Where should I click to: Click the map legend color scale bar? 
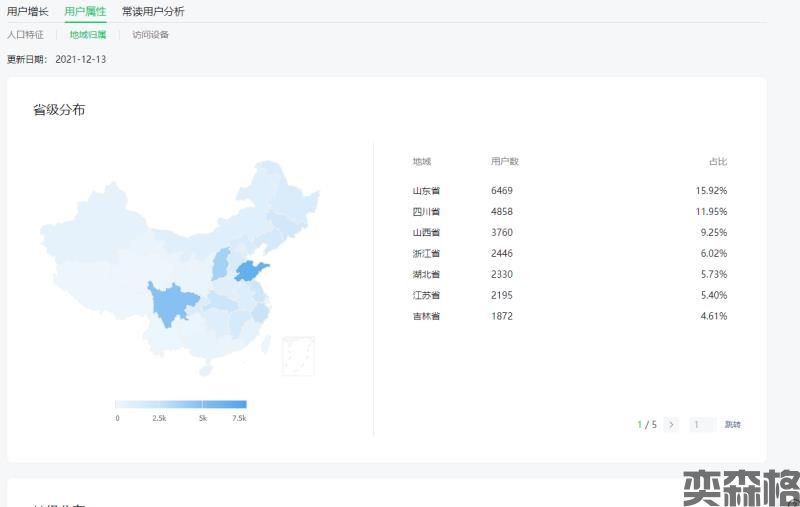tap(180, 404)
